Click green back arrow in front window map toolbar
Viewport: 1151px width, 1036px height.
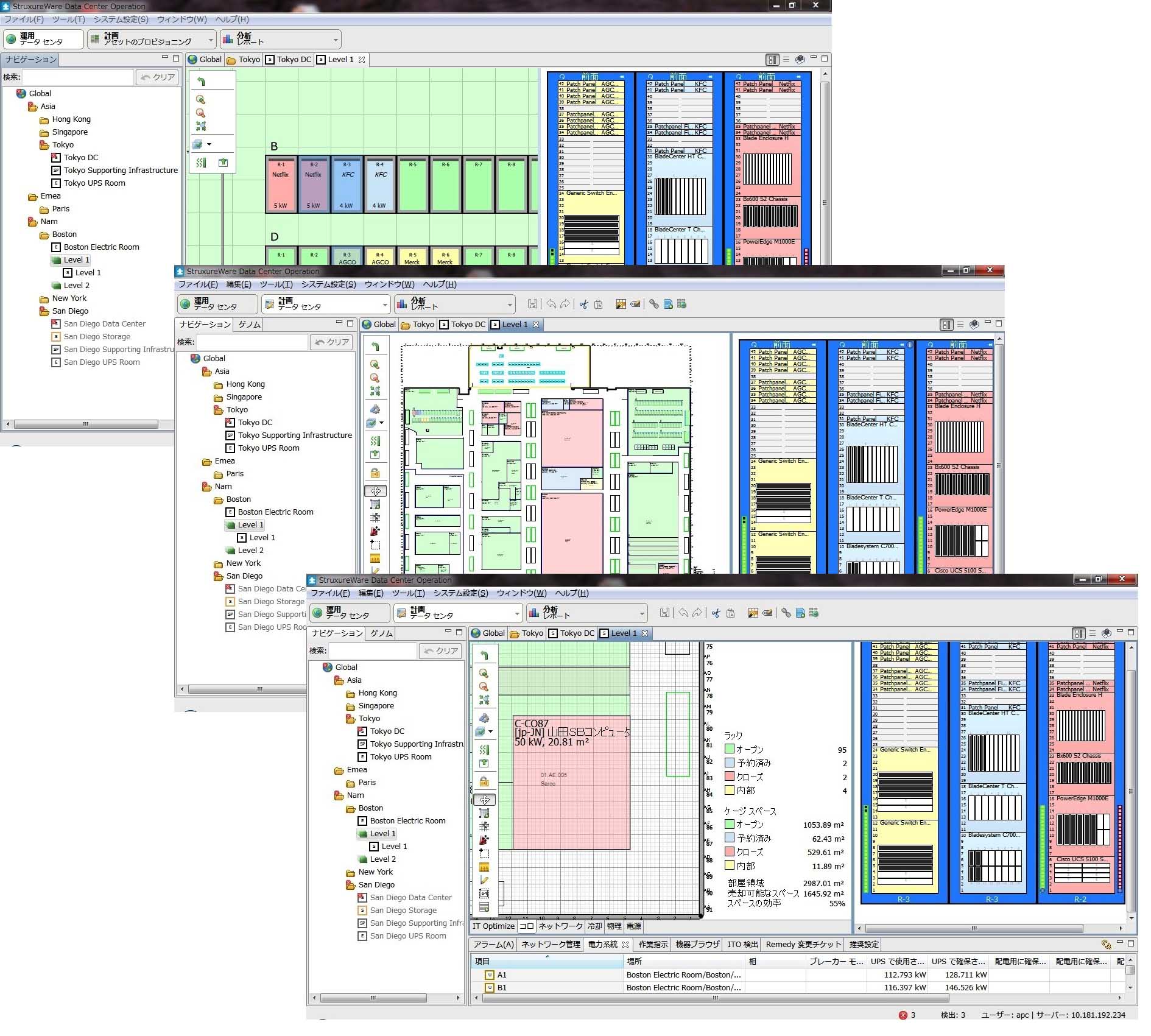point(484,655)
